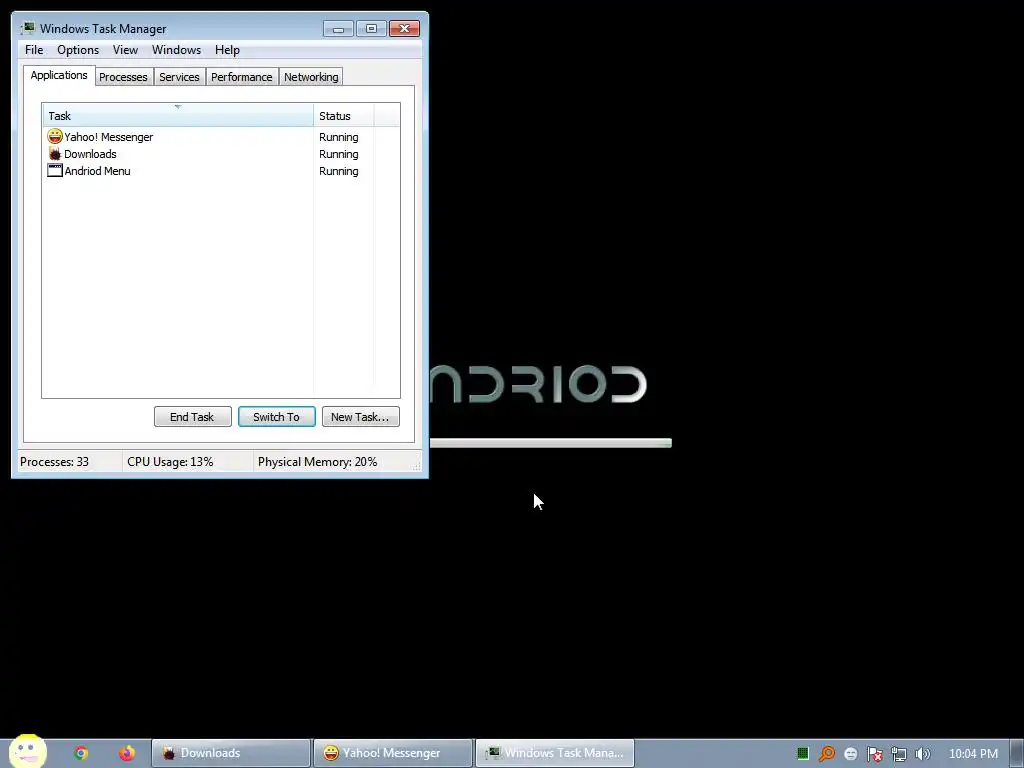Click the Yahoo! Messenger smiley icon in list
Viewport: 1024px width, 768px height.
55,136
